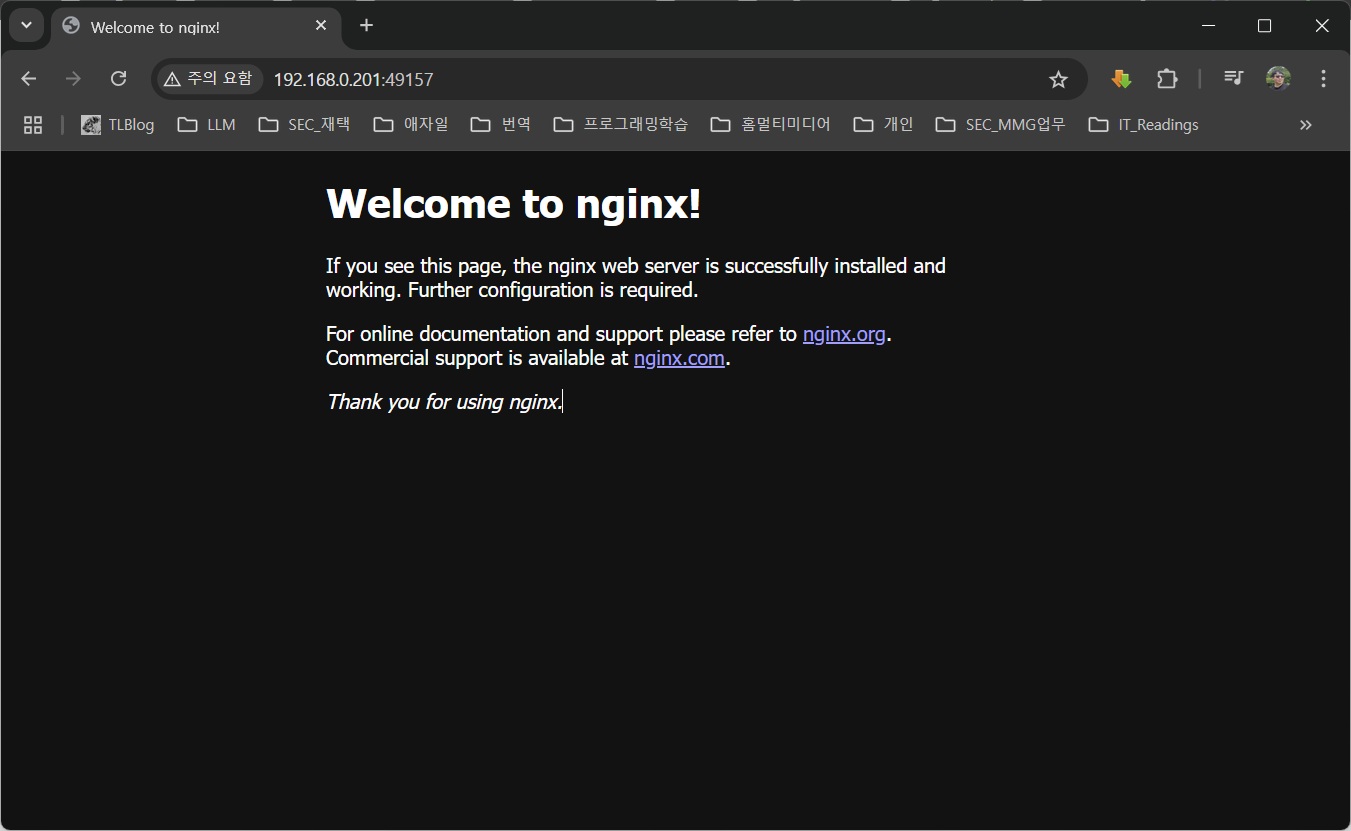Expand the 번역 bookmark folder
Screen dimensions: 1351x831
click(501, 125)
